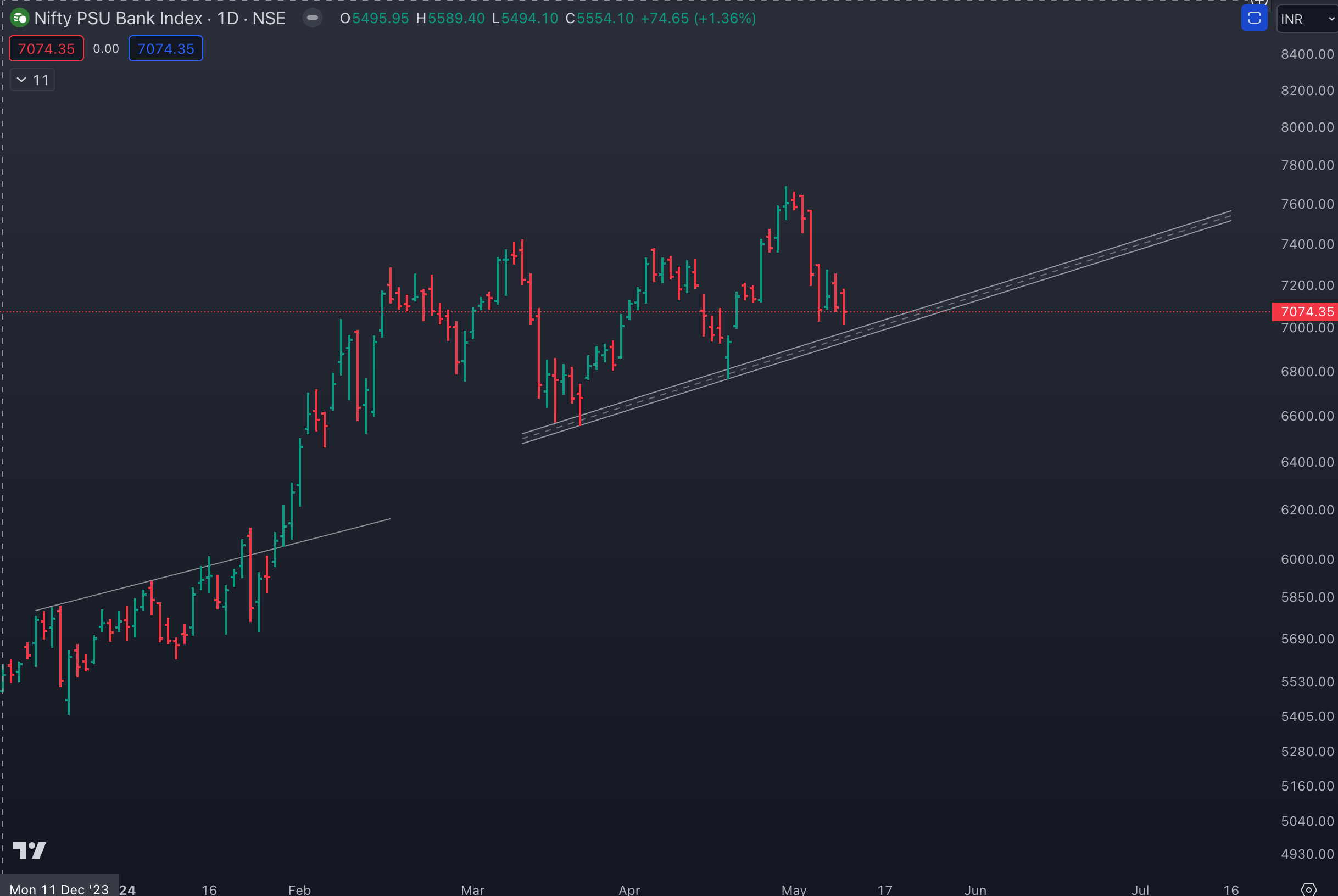
Task: Click the Mar label on the time axis
Action: click(x=473, y=890)
